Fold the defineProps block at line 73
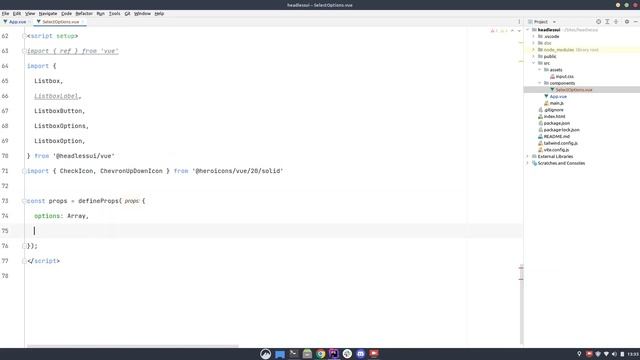Screen dimensions: 640x360 click(24, 201)
